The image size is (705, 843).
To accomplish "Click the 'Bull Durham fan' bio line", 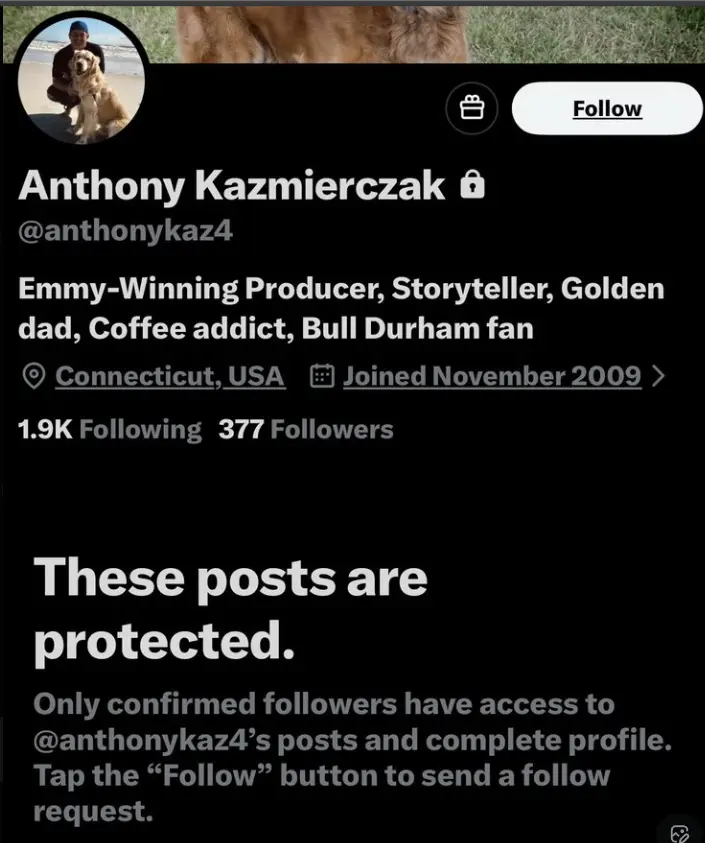I will pos(418,328).
